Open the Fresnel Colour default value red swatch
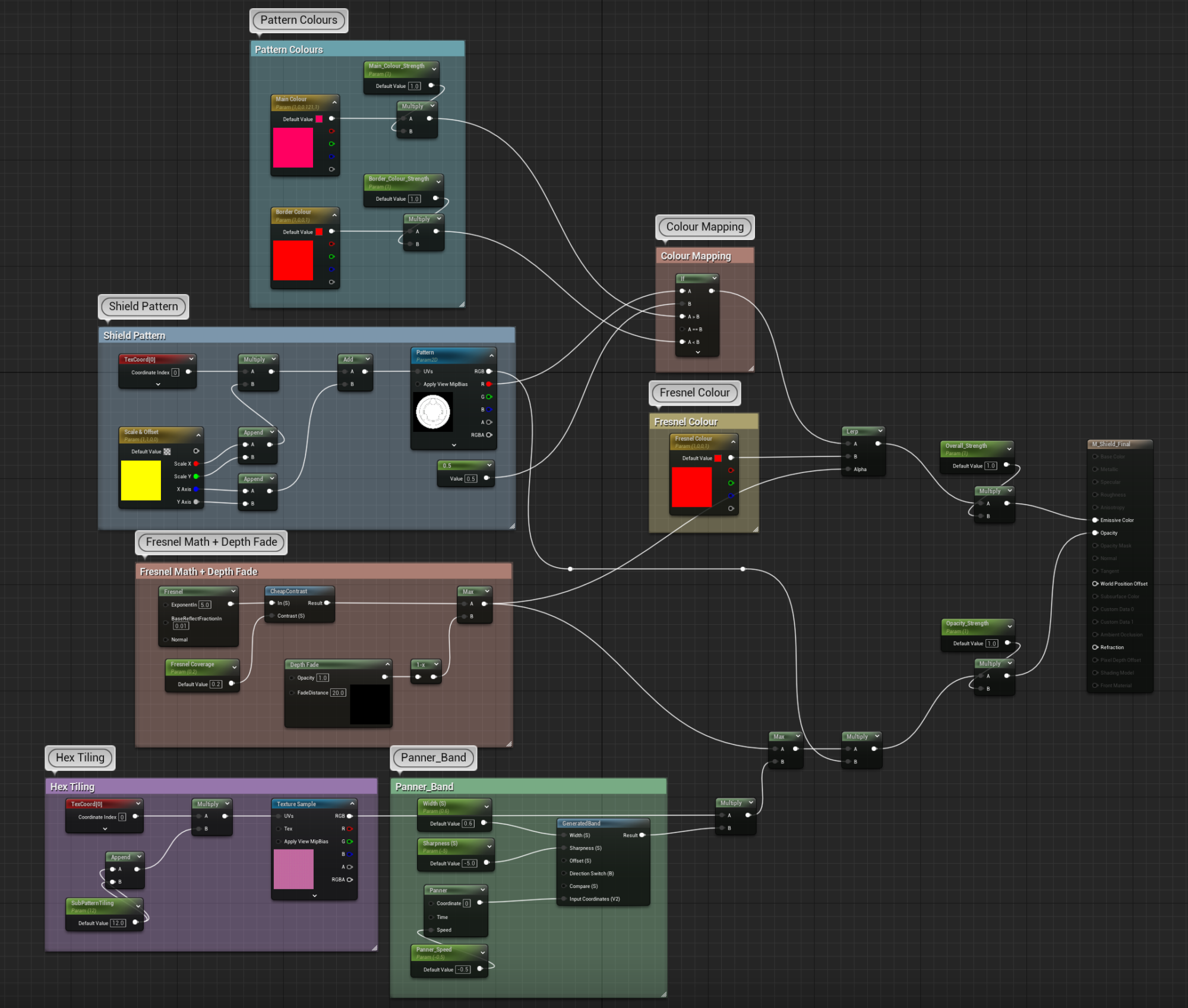This screenshot has height=1008, width=1188. (x=718, y=458)
